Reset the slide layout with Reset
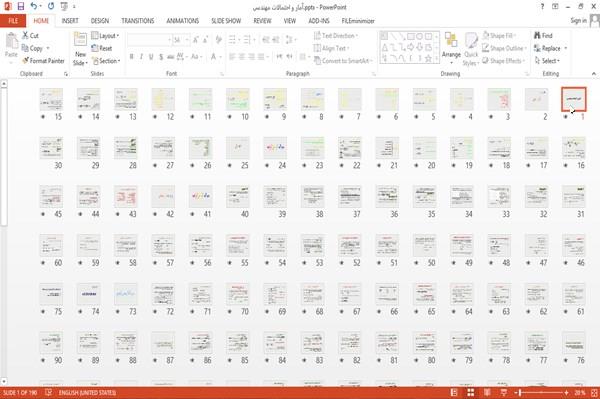This screenshot has height=399, width=600. [x=102, y=48]
